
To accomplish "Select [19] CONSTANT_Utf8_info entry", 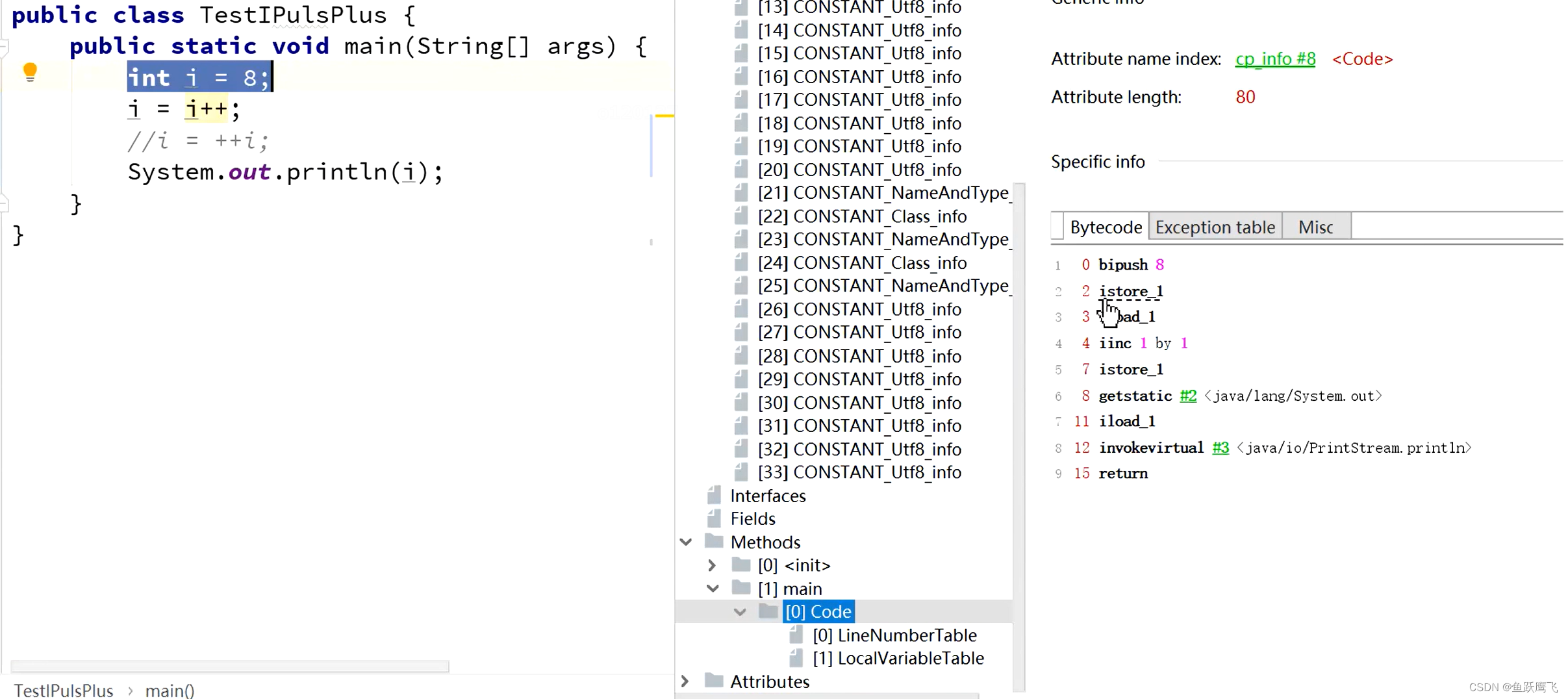I will 859,146.
